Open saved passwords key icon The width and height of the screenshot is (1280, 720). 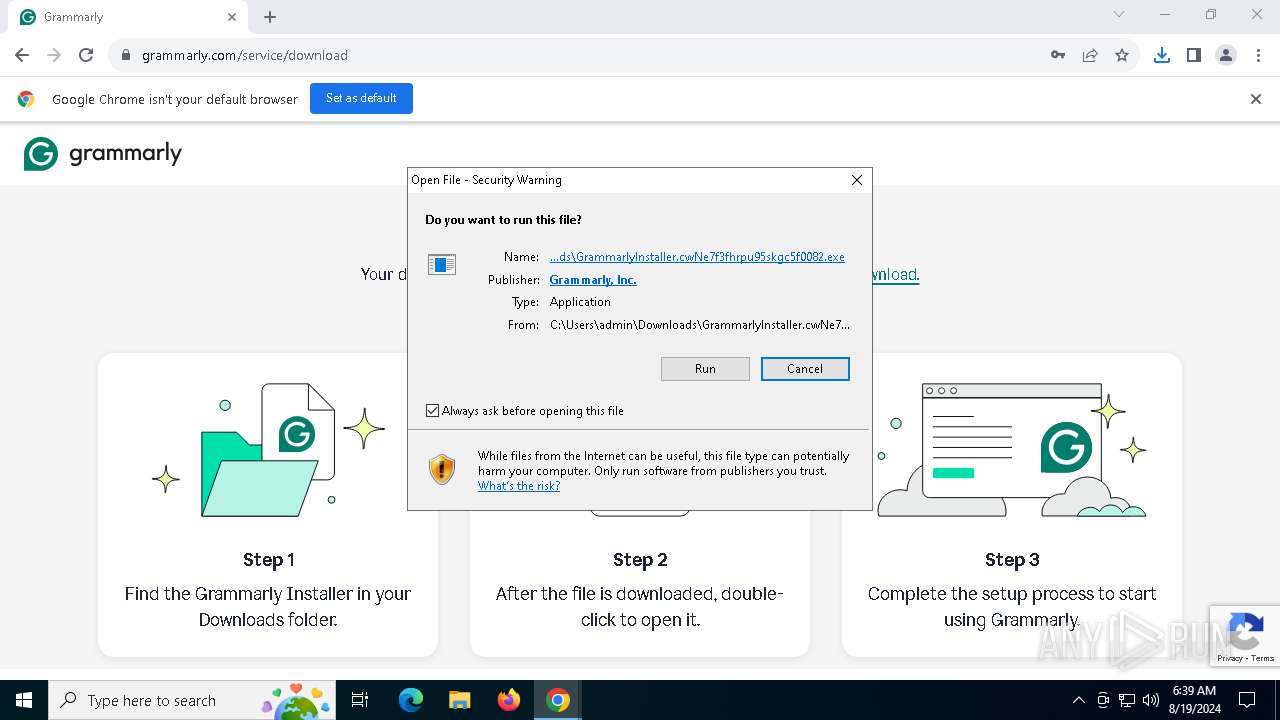1058,55
